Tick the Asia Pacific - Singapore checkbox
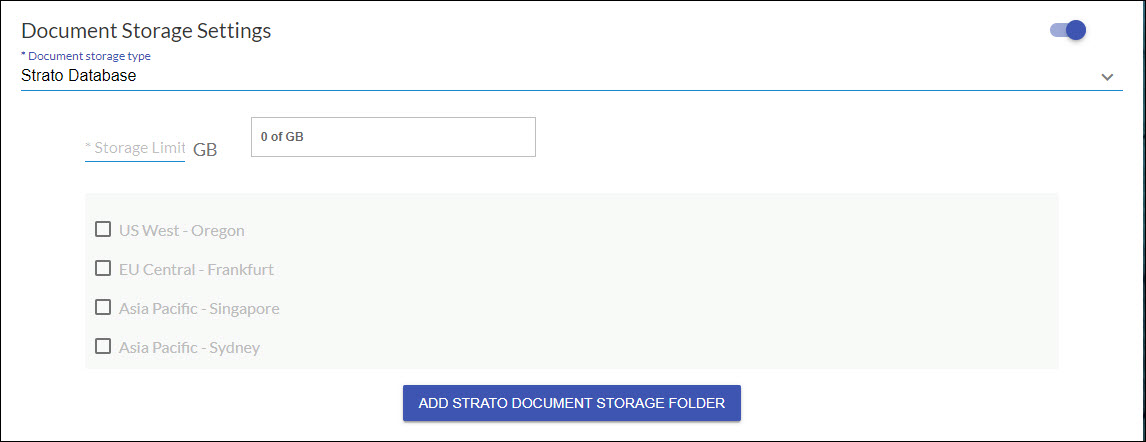Viewport: 1146px width, 442px height. 102,307
